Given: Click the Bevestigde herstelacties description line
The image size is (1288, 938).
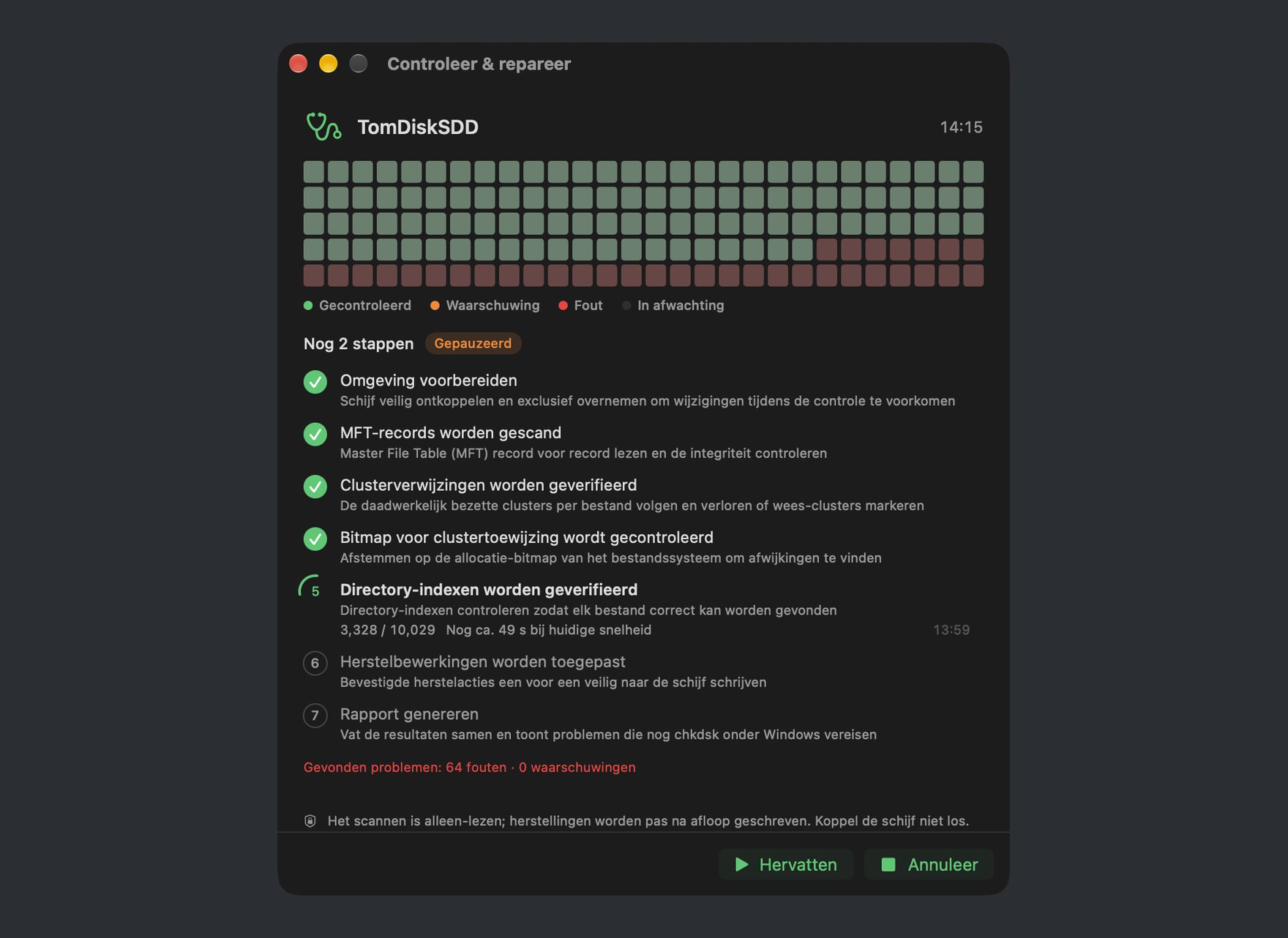Looking at the screenshot, I should pos(553,683).
